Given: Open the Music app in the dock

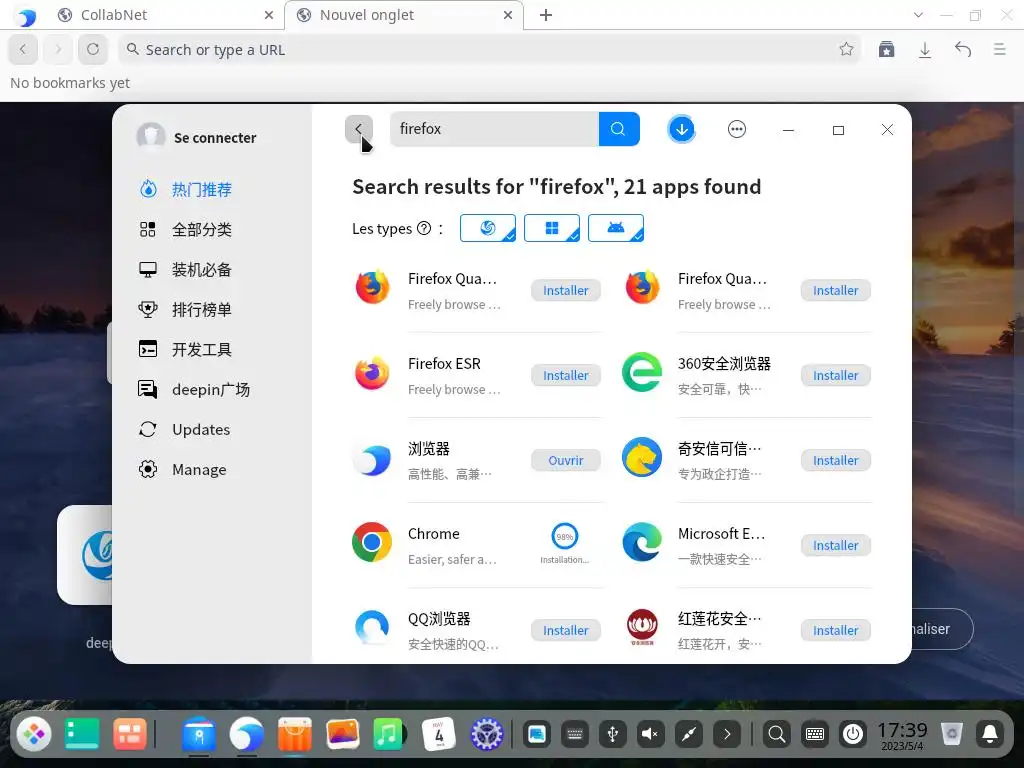Looking at the screenshot, I should pyautogui.click(x=389, y=735).
